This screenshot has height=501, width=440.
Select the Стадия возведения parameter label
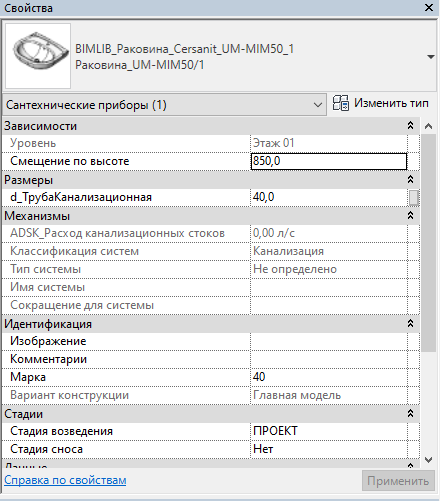point(62,431)
